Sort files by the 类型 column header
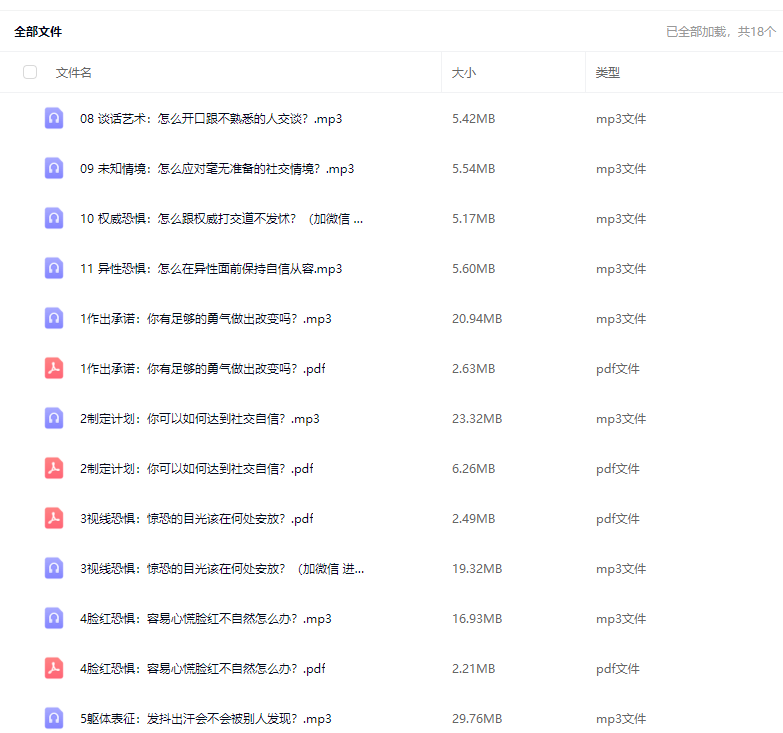Viewport: 783px width, 733px height. tap(608, 73)
